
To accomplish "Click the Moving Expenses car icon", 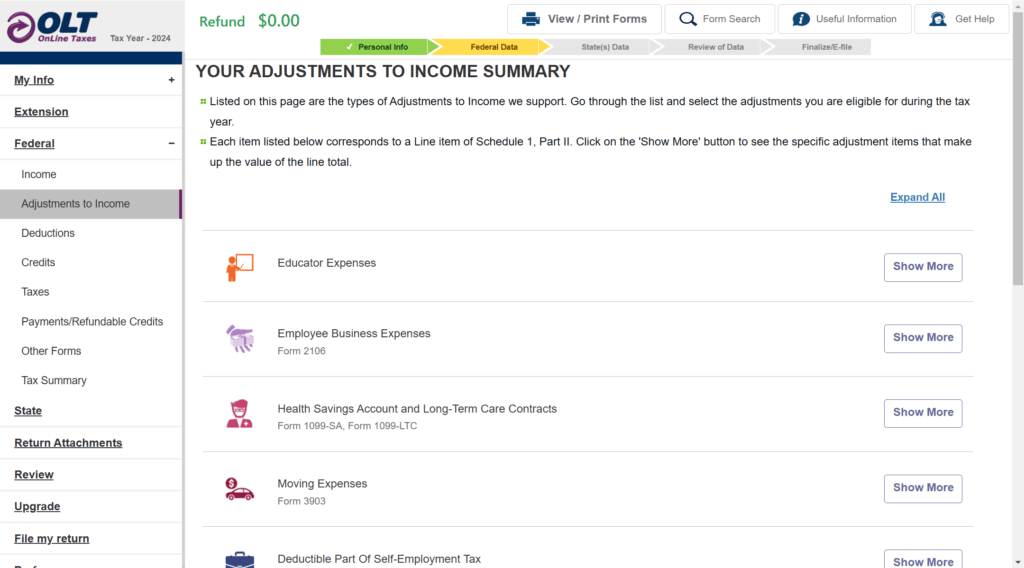I will pyautogui.click(x=240, y=489).
